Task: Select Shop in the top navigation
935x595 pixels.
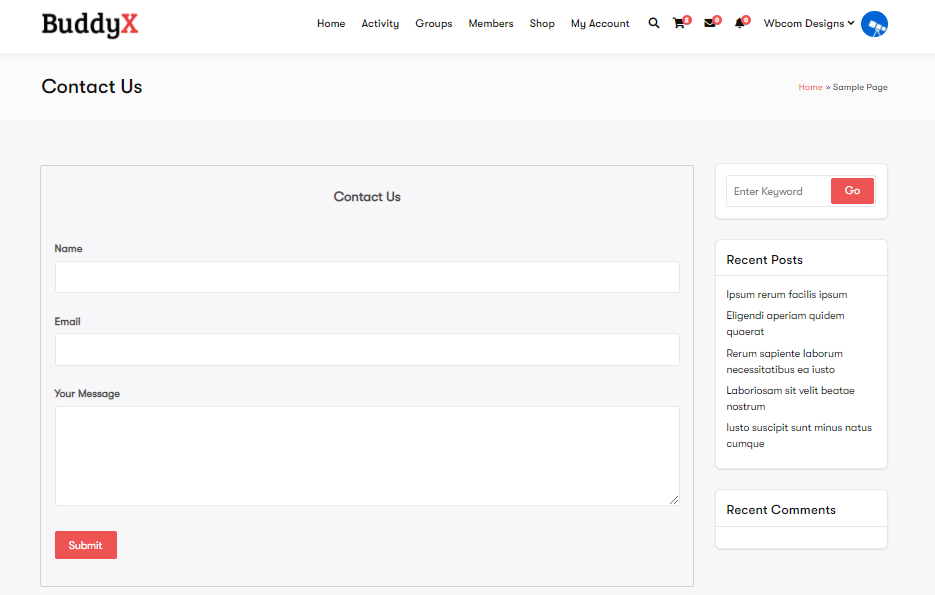Action: 542,23
